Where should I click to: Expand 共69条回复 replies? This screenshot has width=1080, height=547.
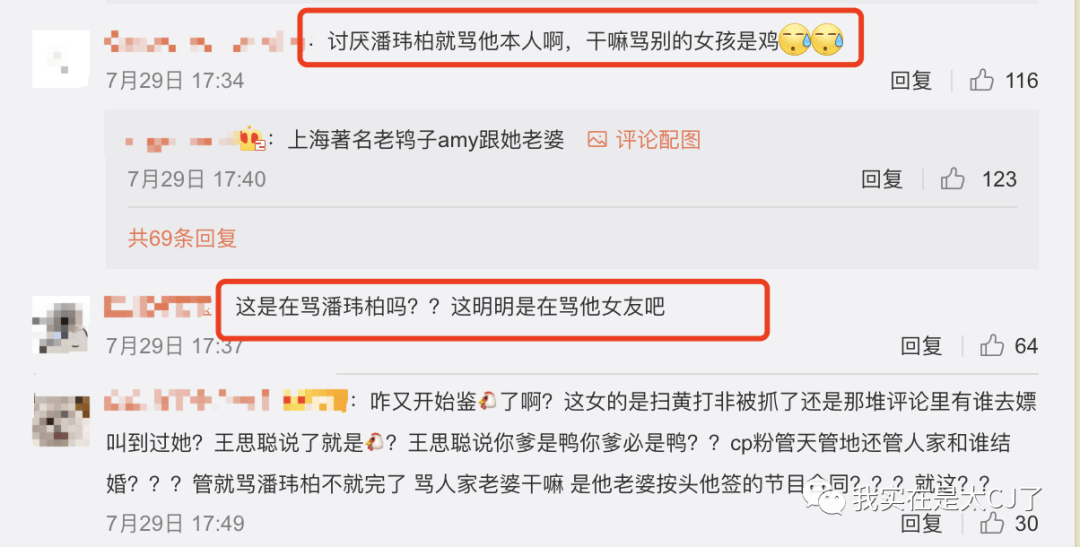coord(183,238)
